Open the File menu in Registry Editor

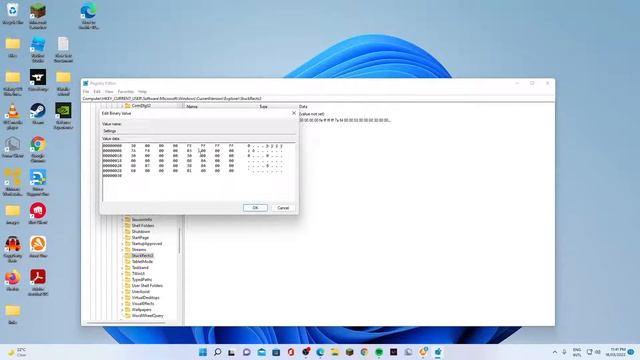click(86, 91)
